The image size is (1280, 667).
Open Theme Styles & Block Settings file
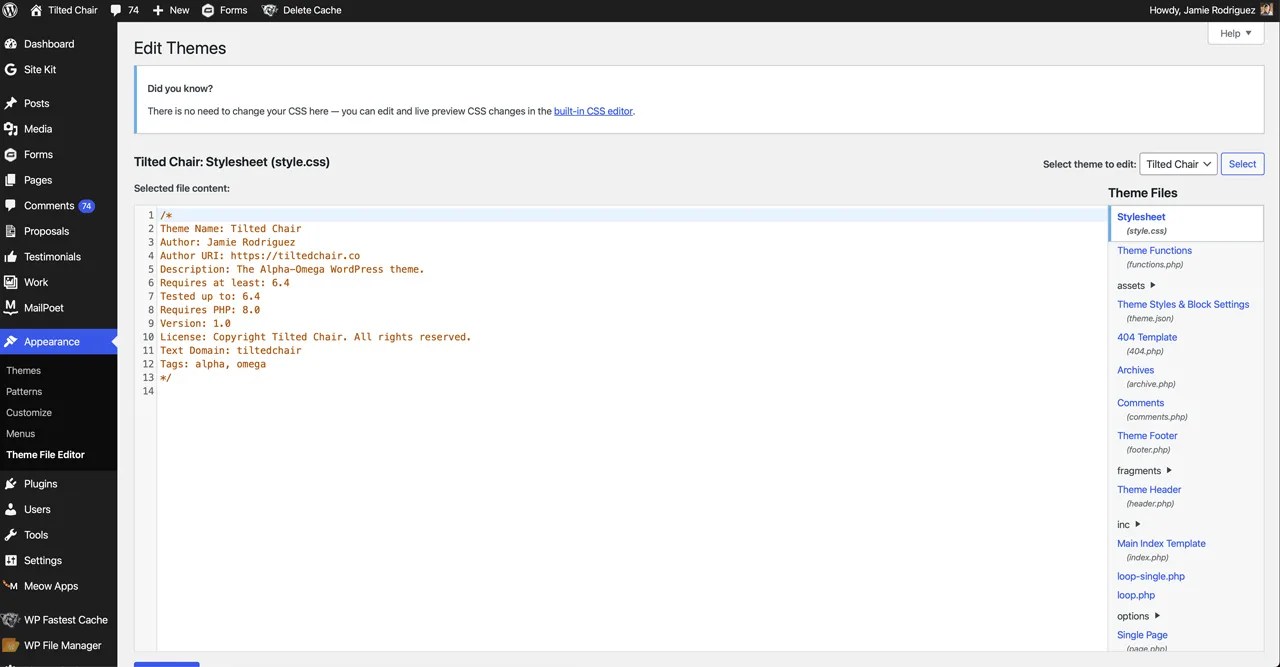point(1183,305)
